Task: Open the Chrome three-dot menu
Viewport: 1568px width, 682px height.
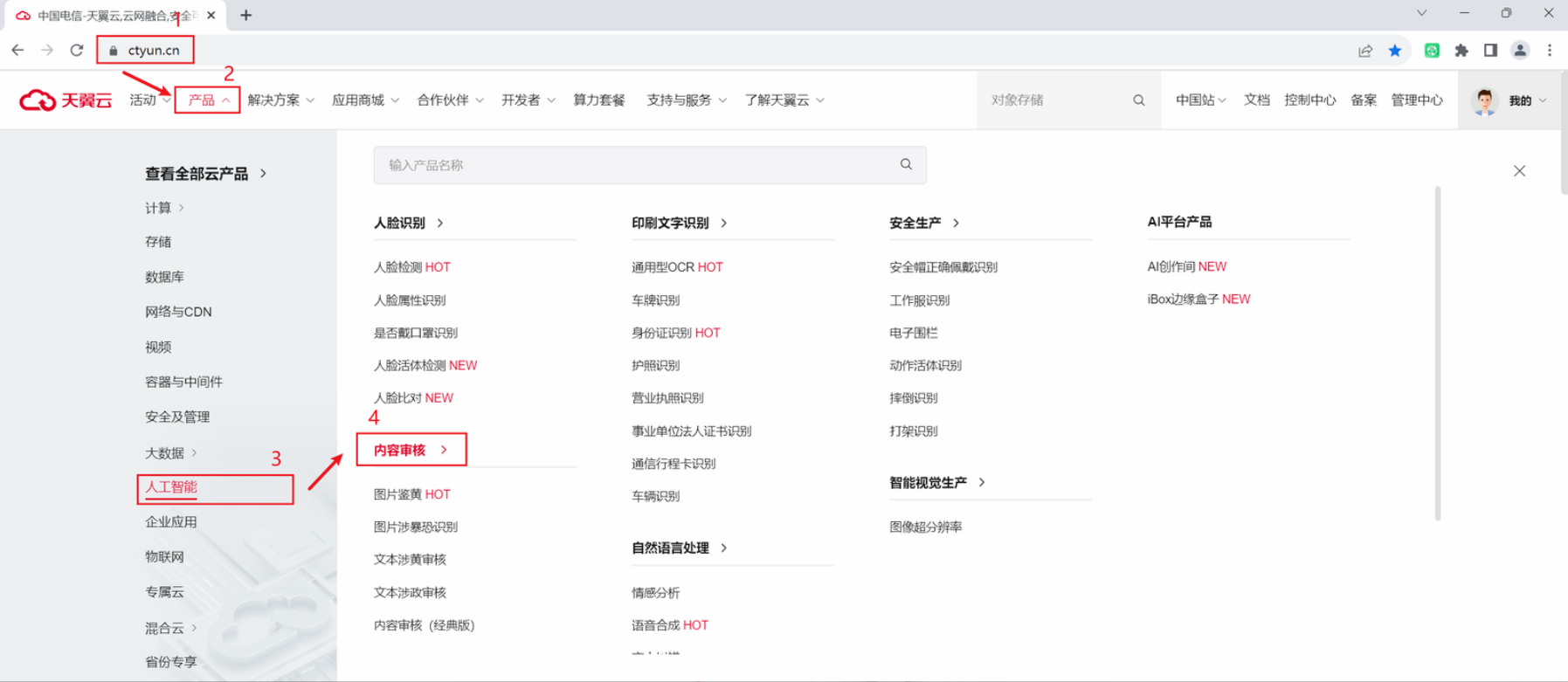Action: pos(1550,51)
